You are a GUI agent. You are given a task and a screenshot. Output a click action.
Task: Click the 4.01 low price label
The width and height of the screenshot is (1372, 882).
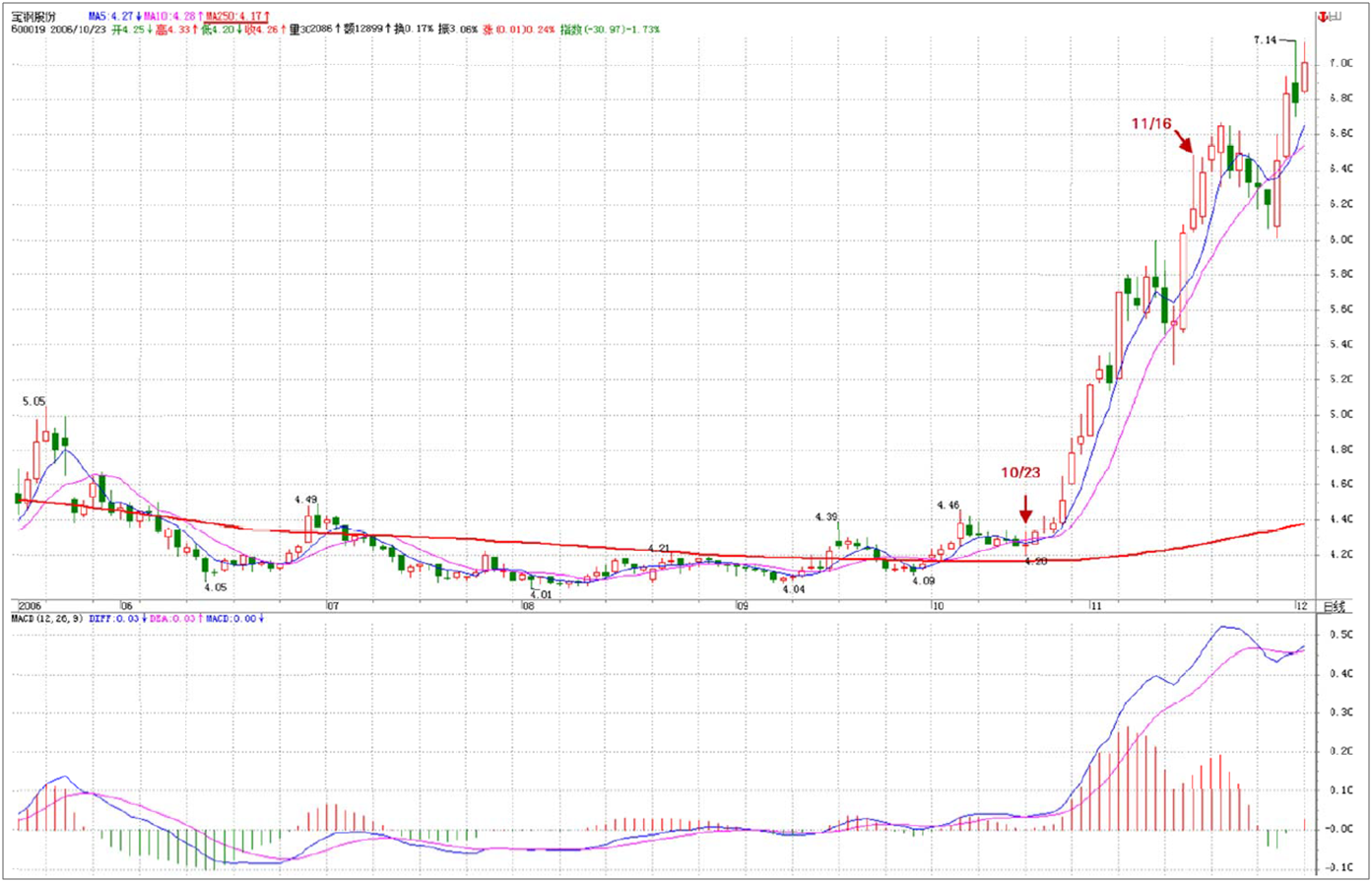(541, 594)
